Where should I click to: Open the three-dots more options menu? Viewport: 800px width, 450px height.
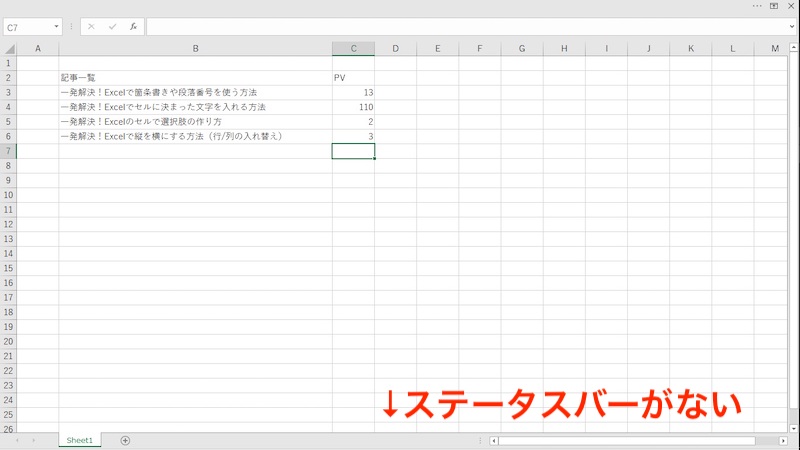point(757,6)
